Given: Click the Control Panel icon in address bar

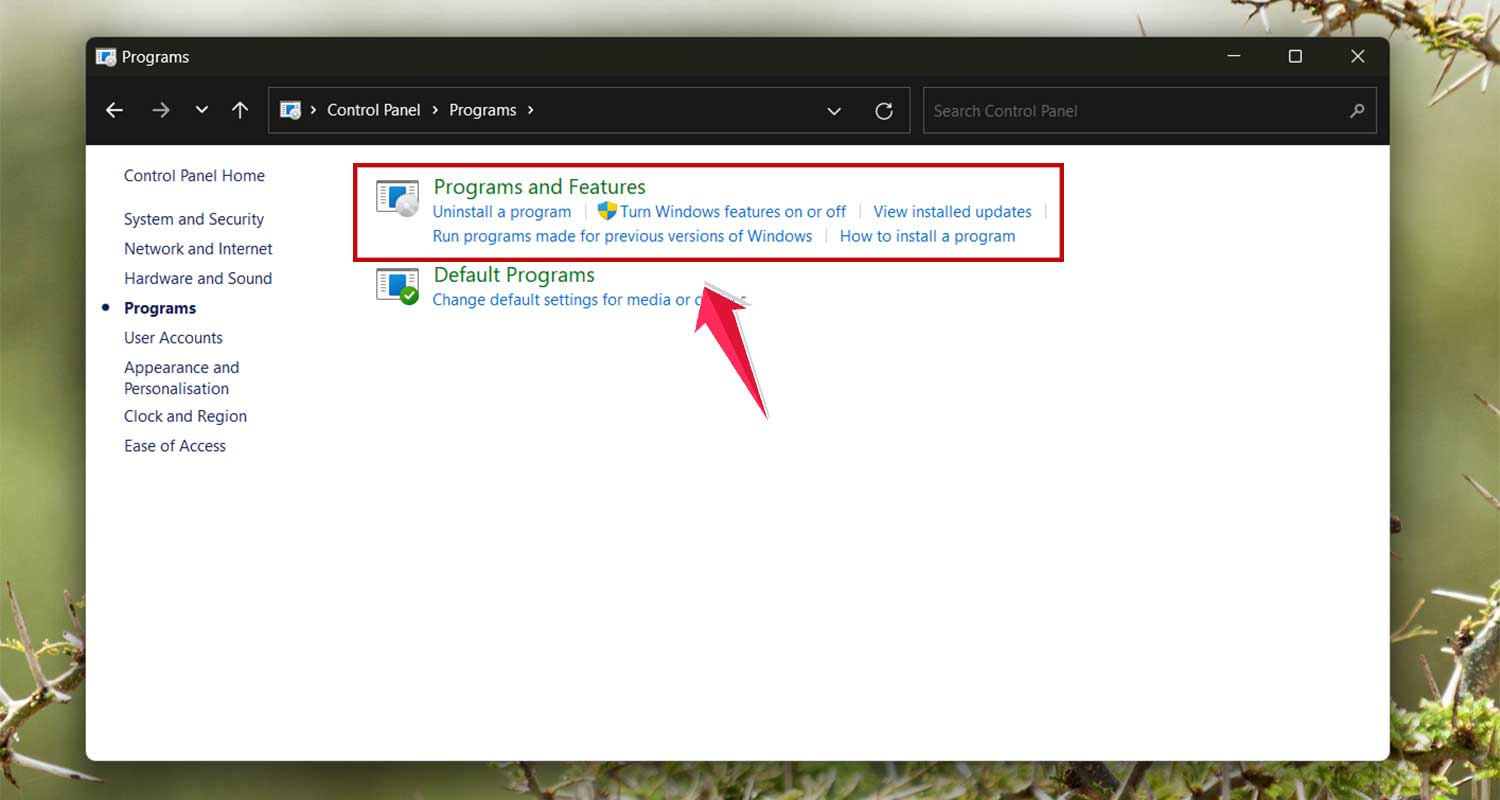Looking at the screenshot, I should 290,110.
